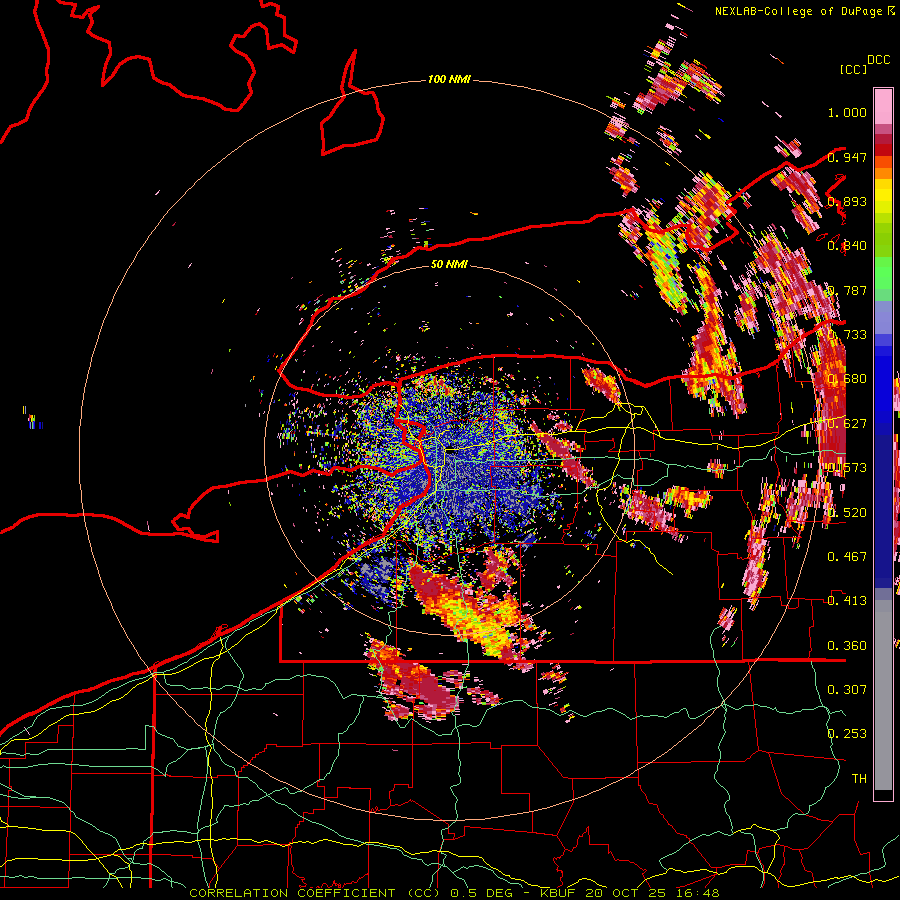The height and width of the screenshot is (900, 900).
Task: Click the radar site marker at map center
Action: click(451, 451)
